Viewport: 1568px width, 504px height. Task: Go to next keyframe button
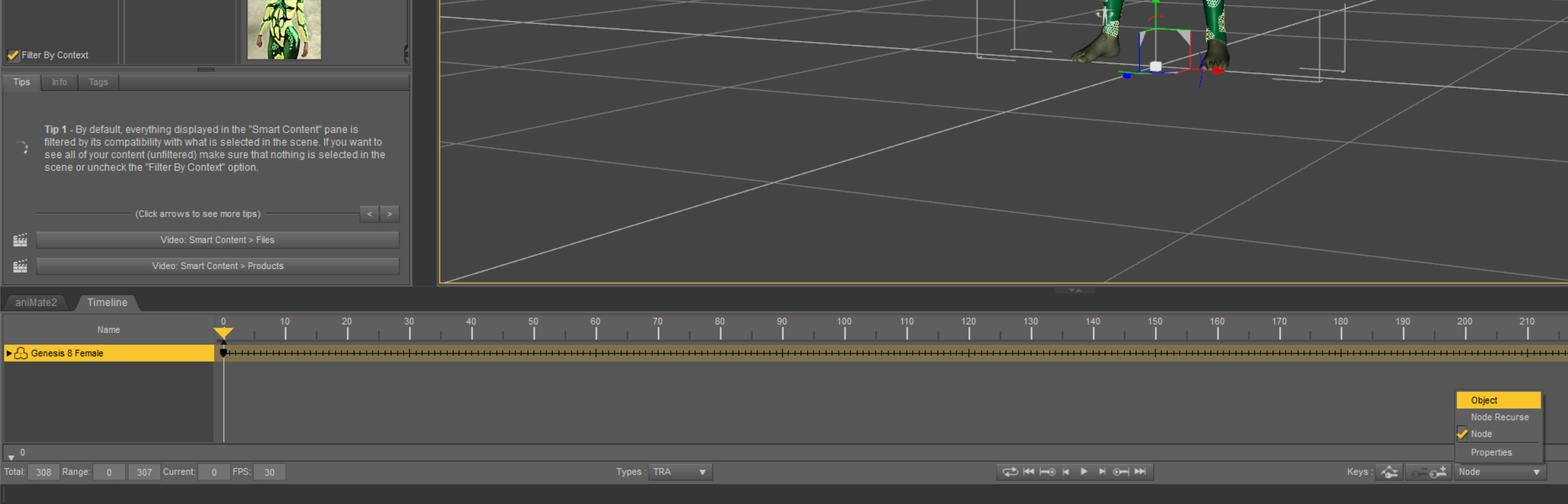(1121, 472)
